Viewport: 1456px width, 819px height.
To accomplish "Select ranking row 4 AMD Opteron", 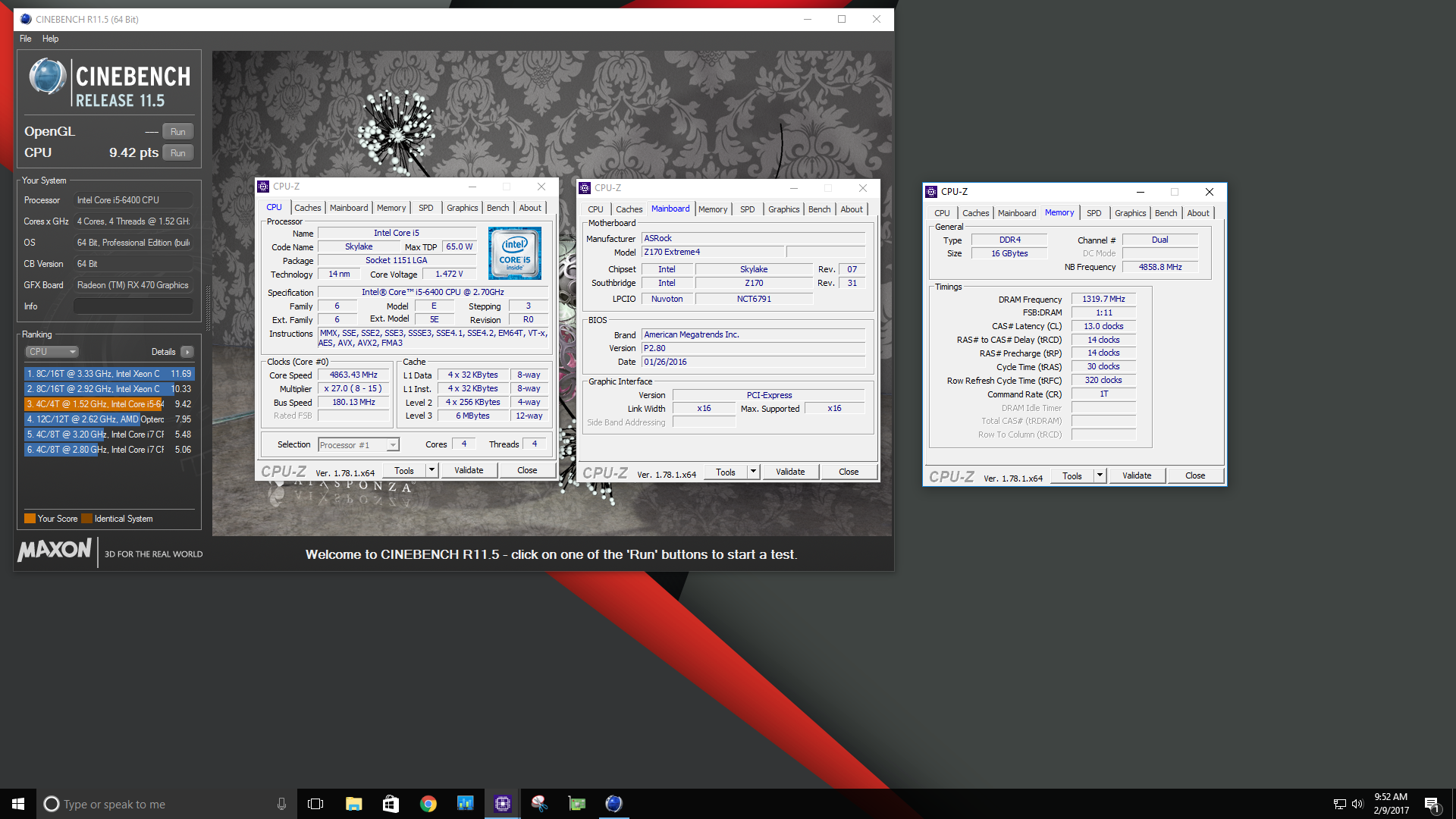I will click(x=109, y=419).
